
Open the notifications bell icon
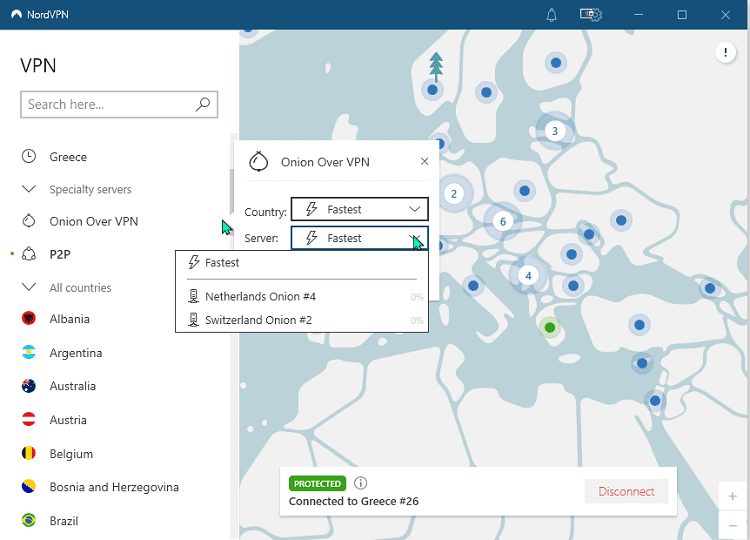551,15
